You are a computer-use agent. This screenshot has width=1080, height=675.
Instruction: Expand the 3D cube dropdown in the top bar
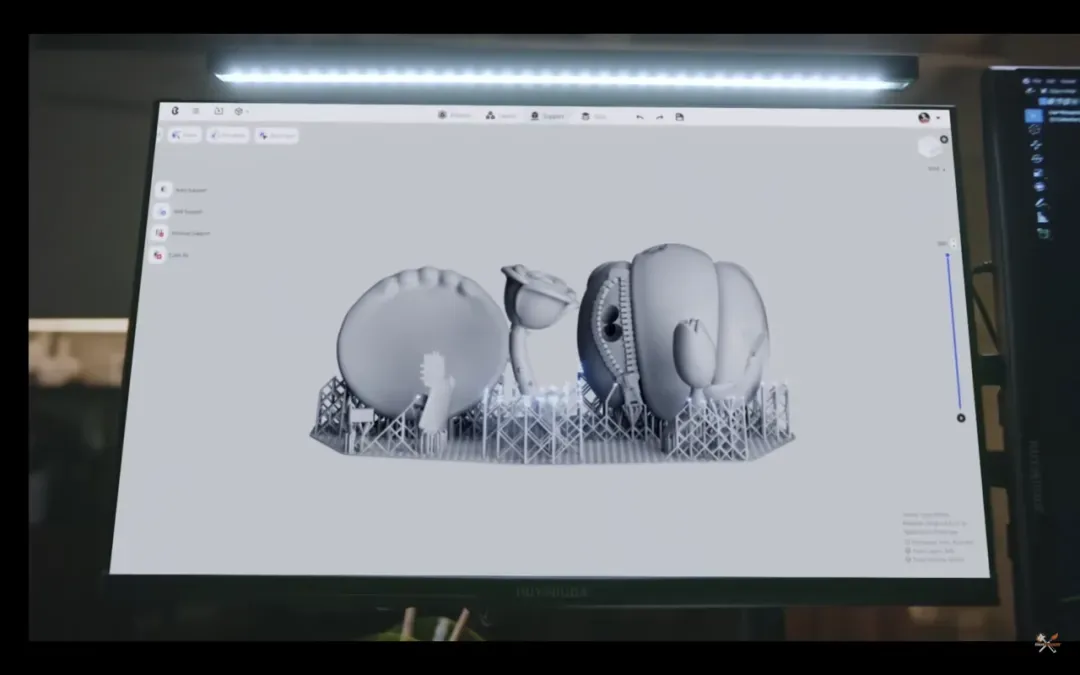pyautogui.click(x=241, y=111)
